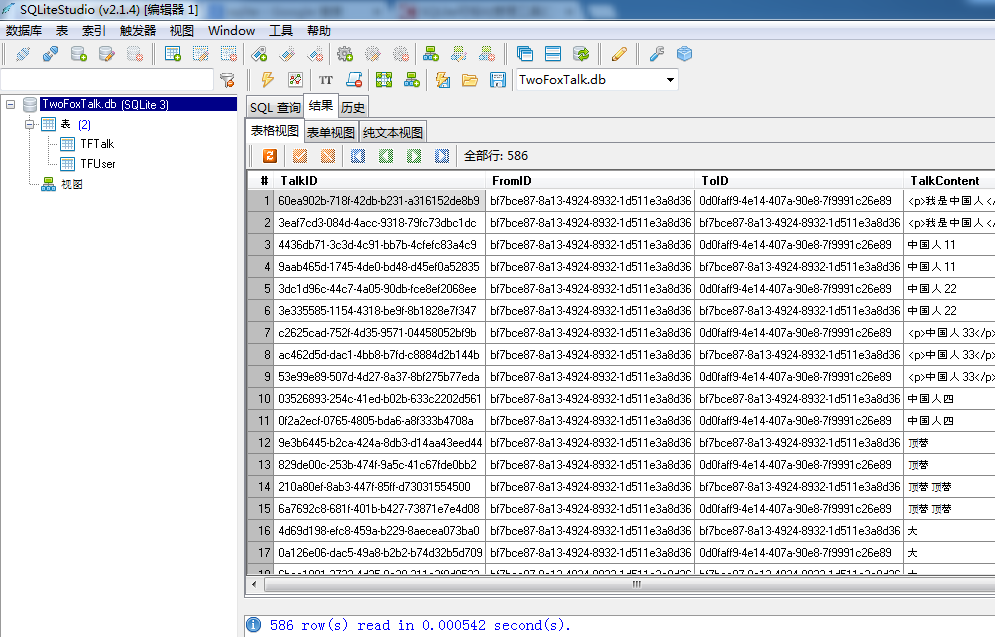
Task: Switch to the 表单视图 tab
Action: [x=331, y=133]
